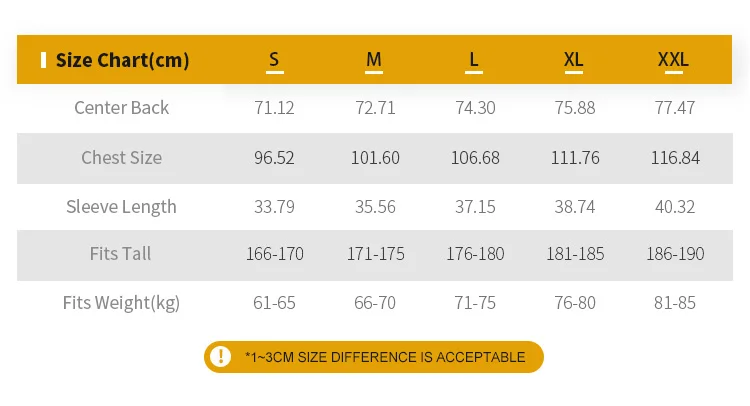Click the Chest Size row label

pos(122,158)
